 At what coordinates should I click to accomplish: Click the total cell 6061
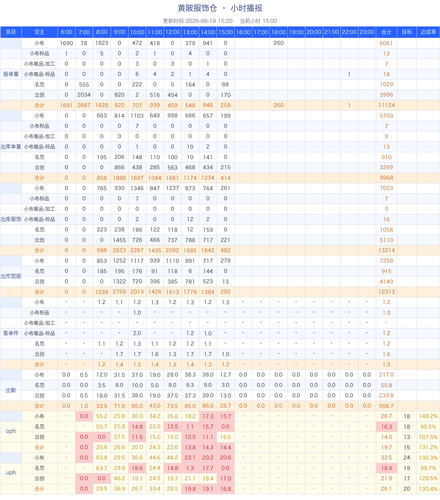386,43
